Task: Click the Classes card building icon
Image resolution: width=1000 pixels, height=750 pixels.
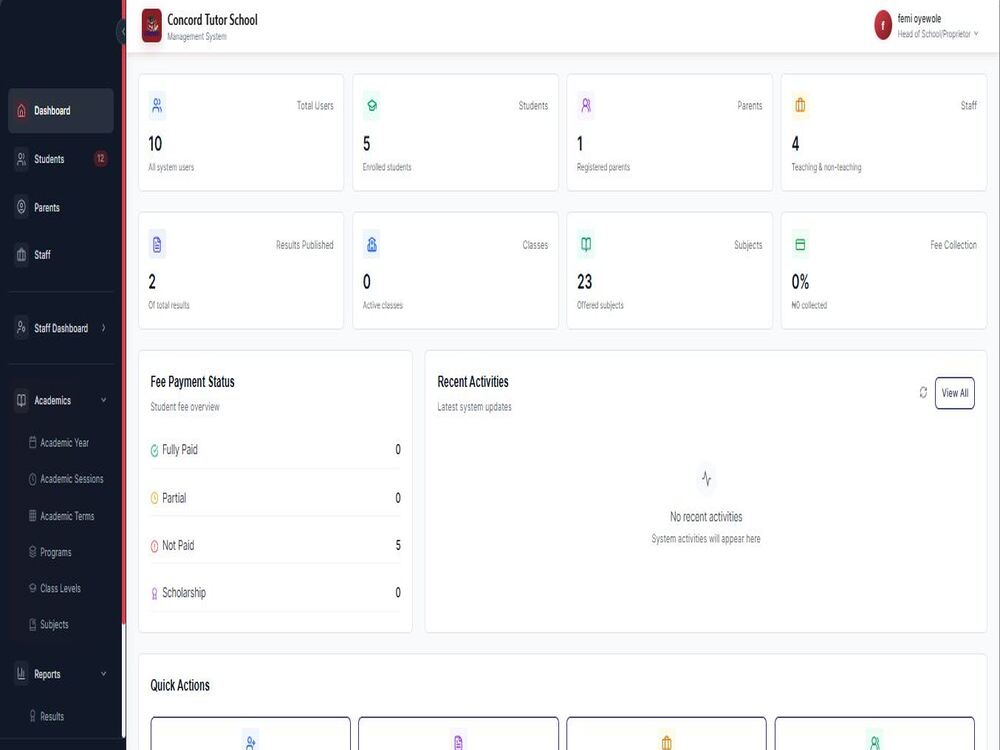Action: tap(372, 244)
